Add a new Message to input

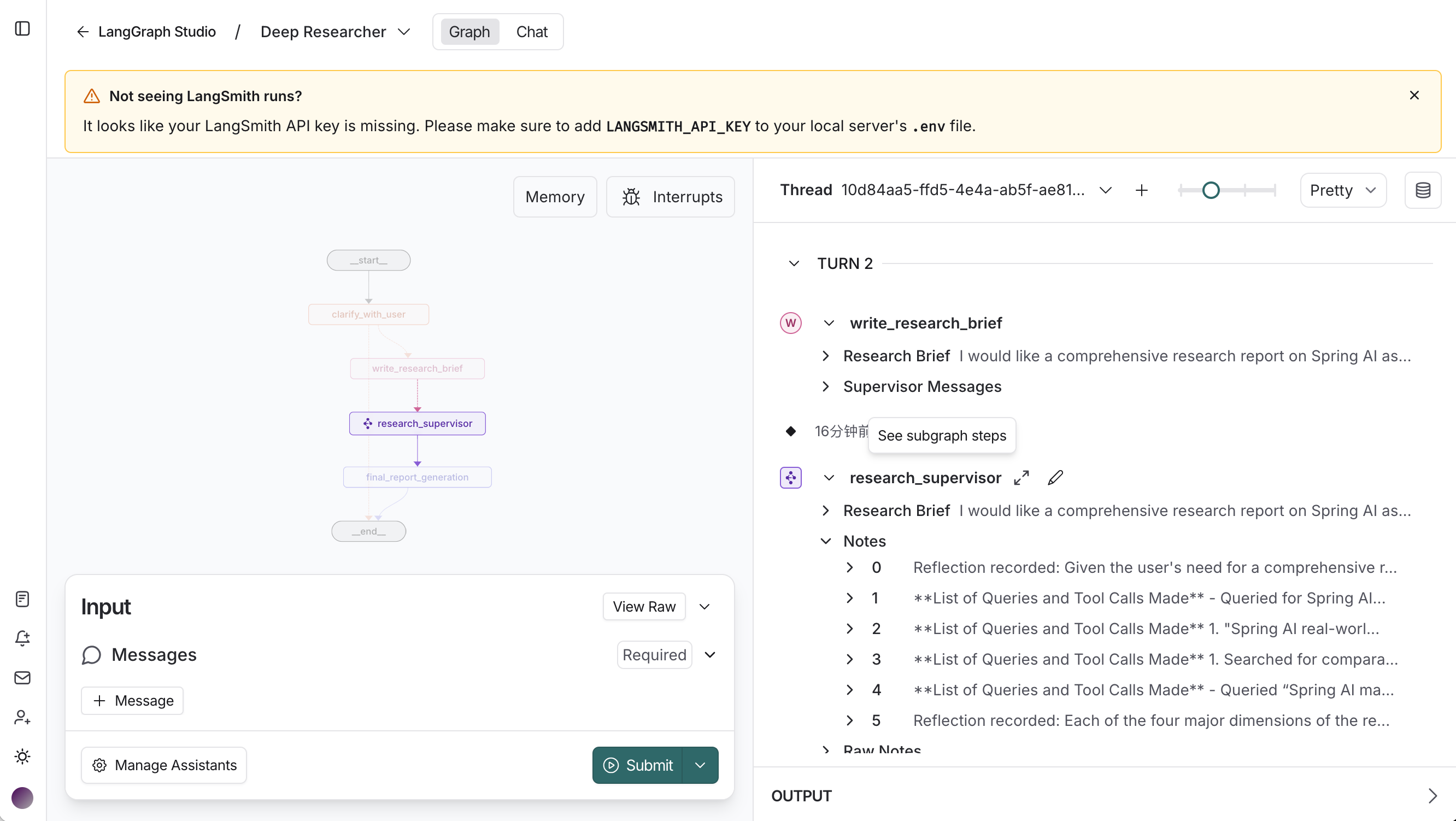point(132,700)
